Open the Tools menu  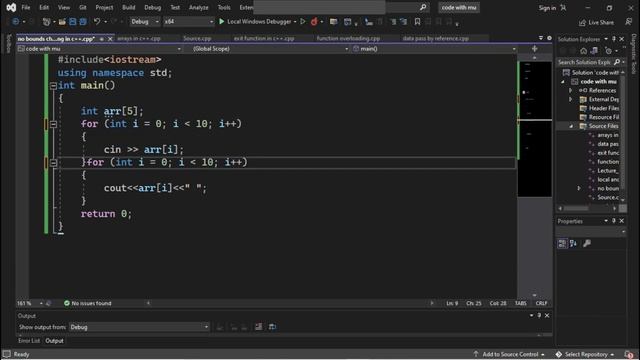[x=224, y=7]
